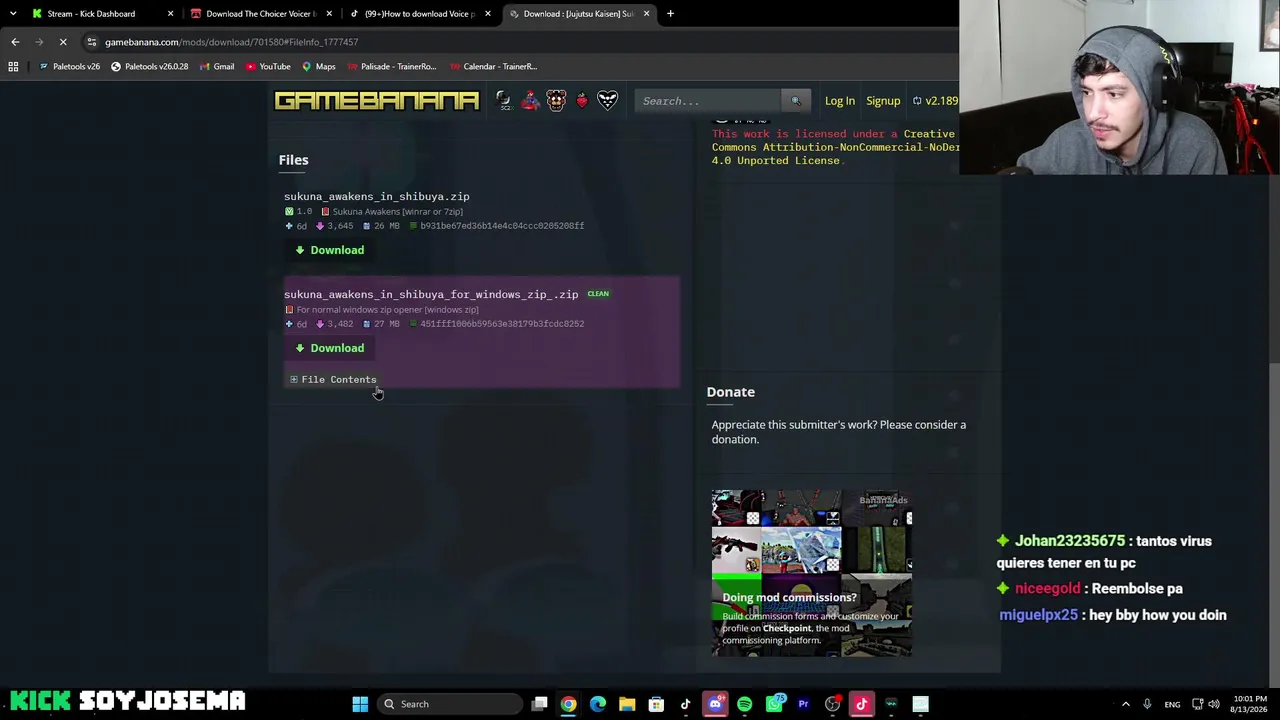
Task: Close the Jujutsu Kaisen download tab
Action: tap(646, 14)
